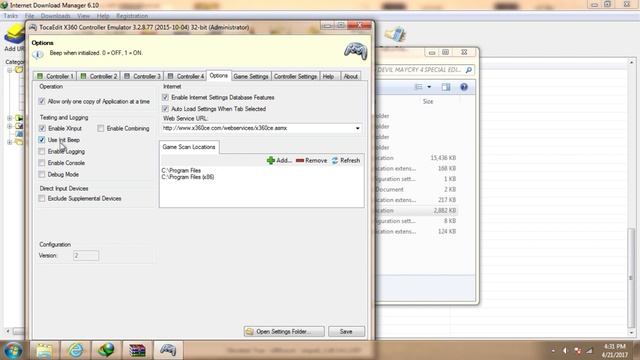The height and width of the screenshot is (360, 640).
Task: Toggle Auto Load Settings When Tab Selected
Action: (165, 109)
